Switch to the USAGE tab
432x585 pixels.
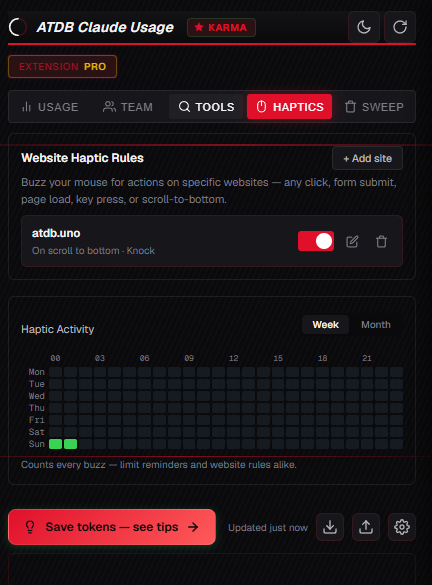pos(50,107)
